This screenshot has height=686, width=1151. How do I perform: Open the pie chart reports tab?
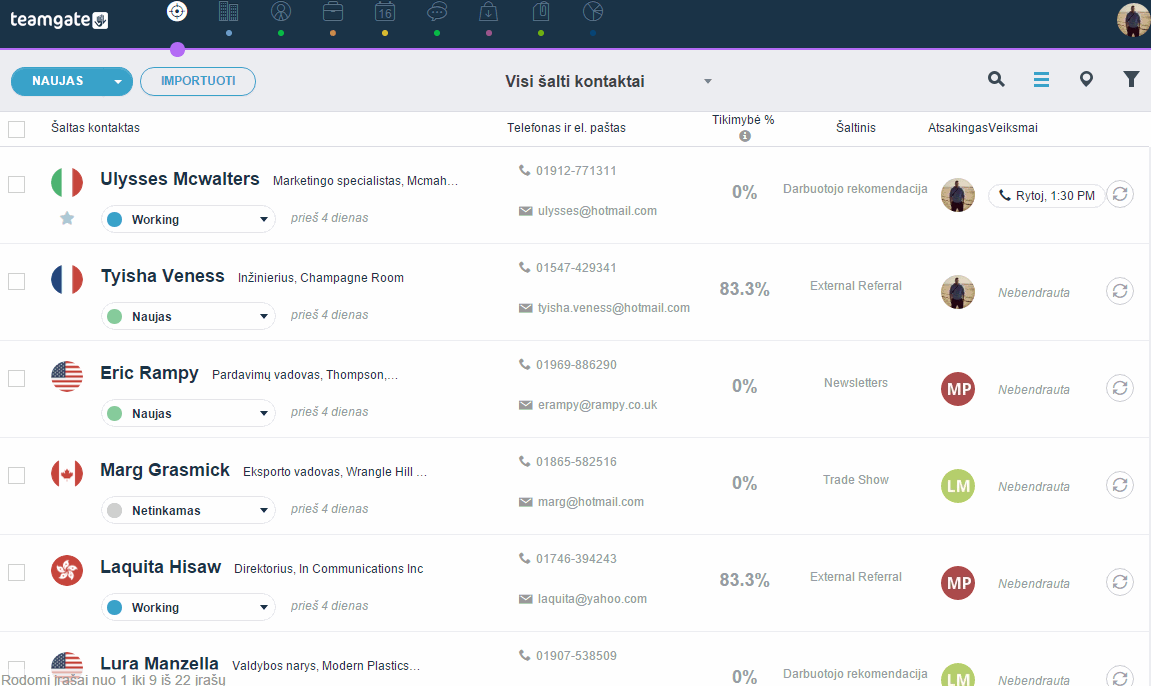pos(592,12)
